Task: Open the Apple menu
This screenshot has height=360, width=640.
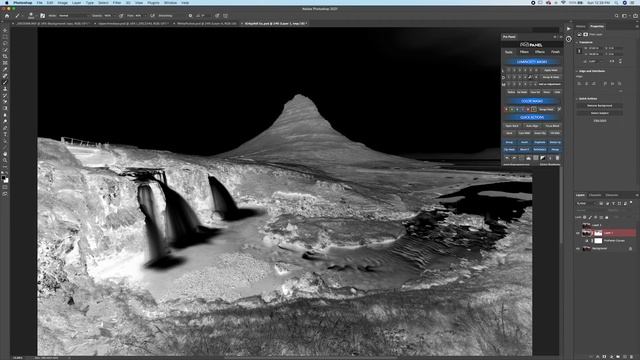Action: point(7,2)
